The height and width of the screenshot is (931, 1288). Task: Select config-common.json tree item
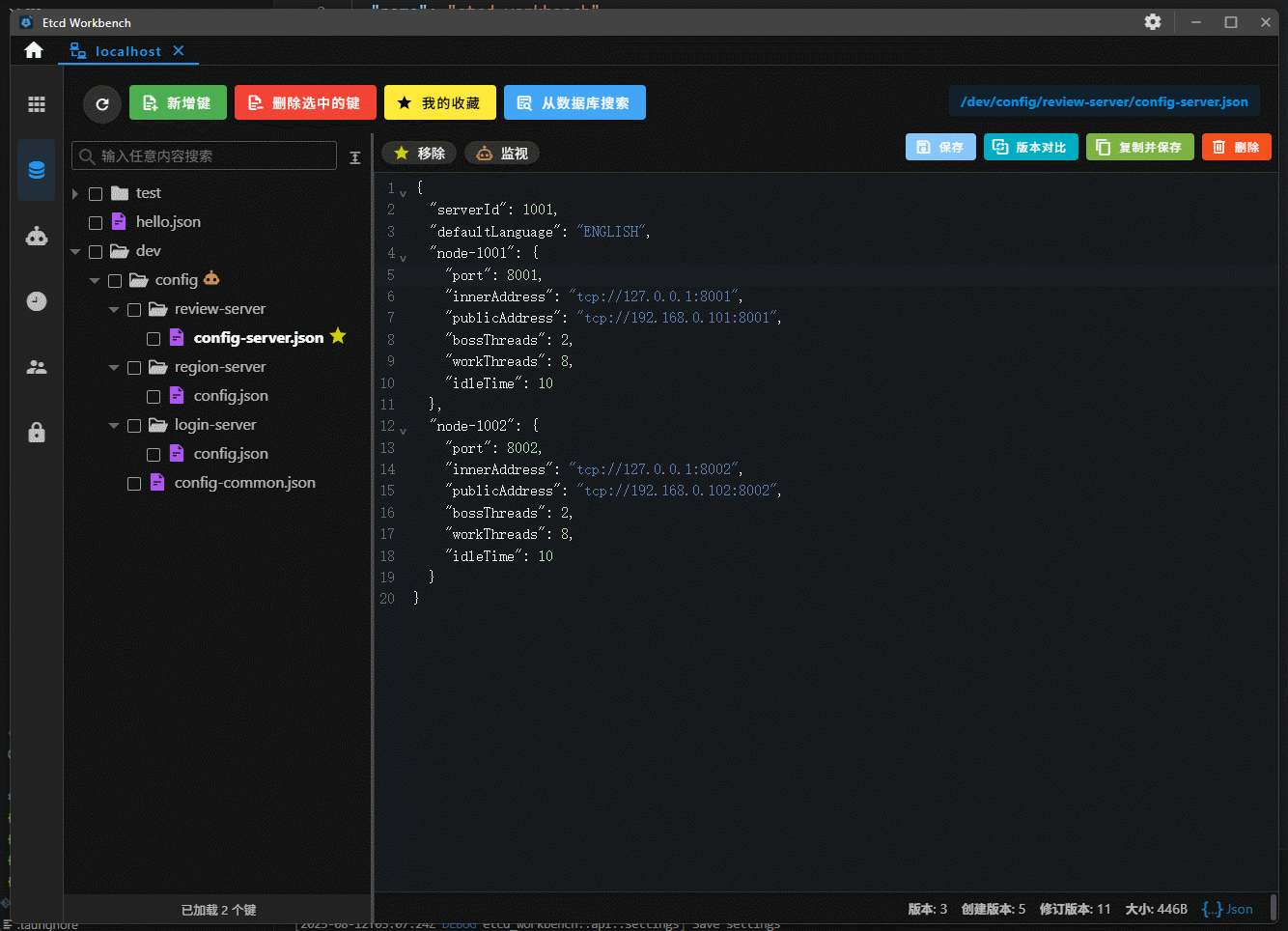(x=244, y=483)
